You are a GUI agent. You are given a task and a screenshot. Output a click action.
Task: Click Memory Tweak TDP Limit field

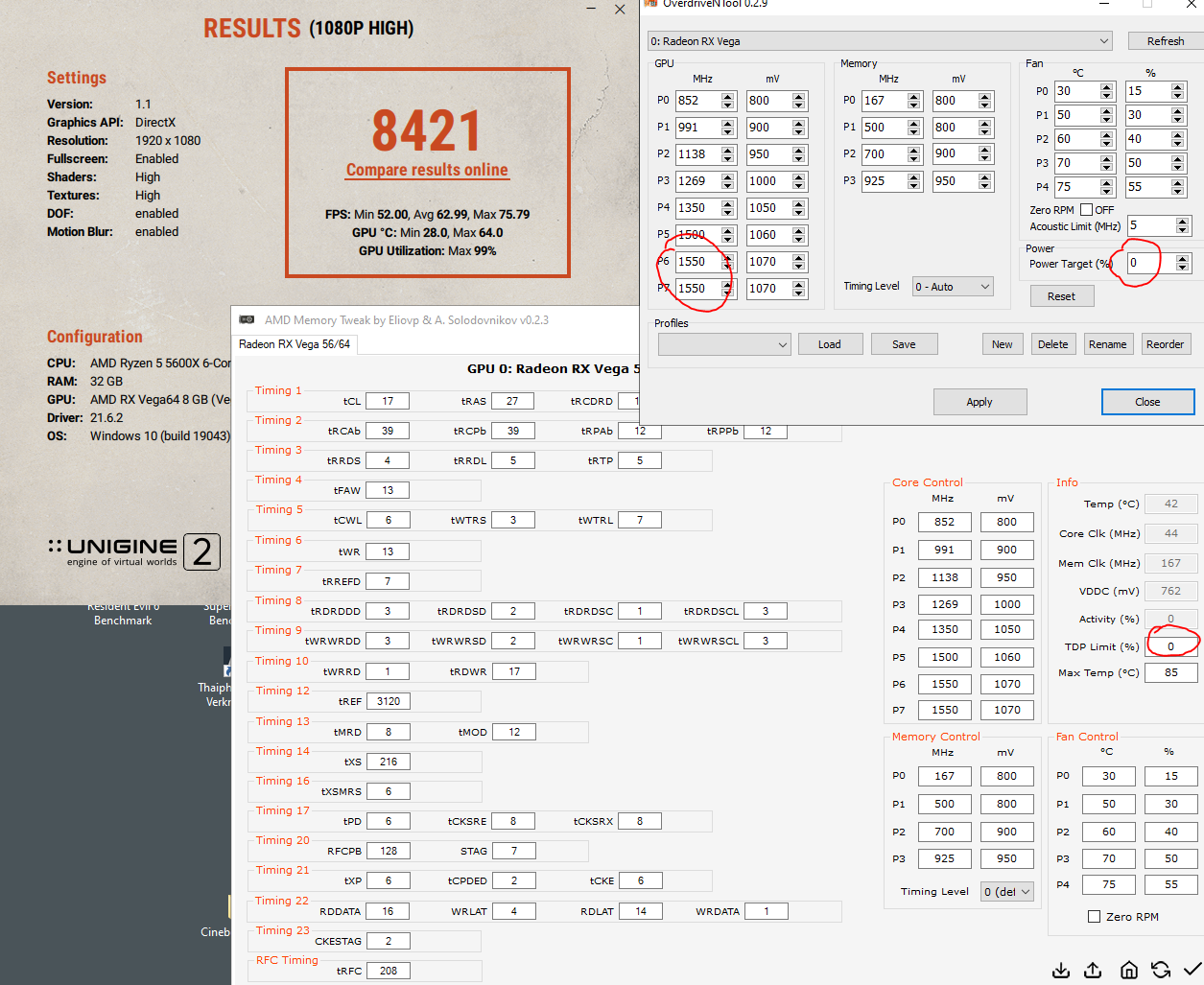(x=1171, y=646)
